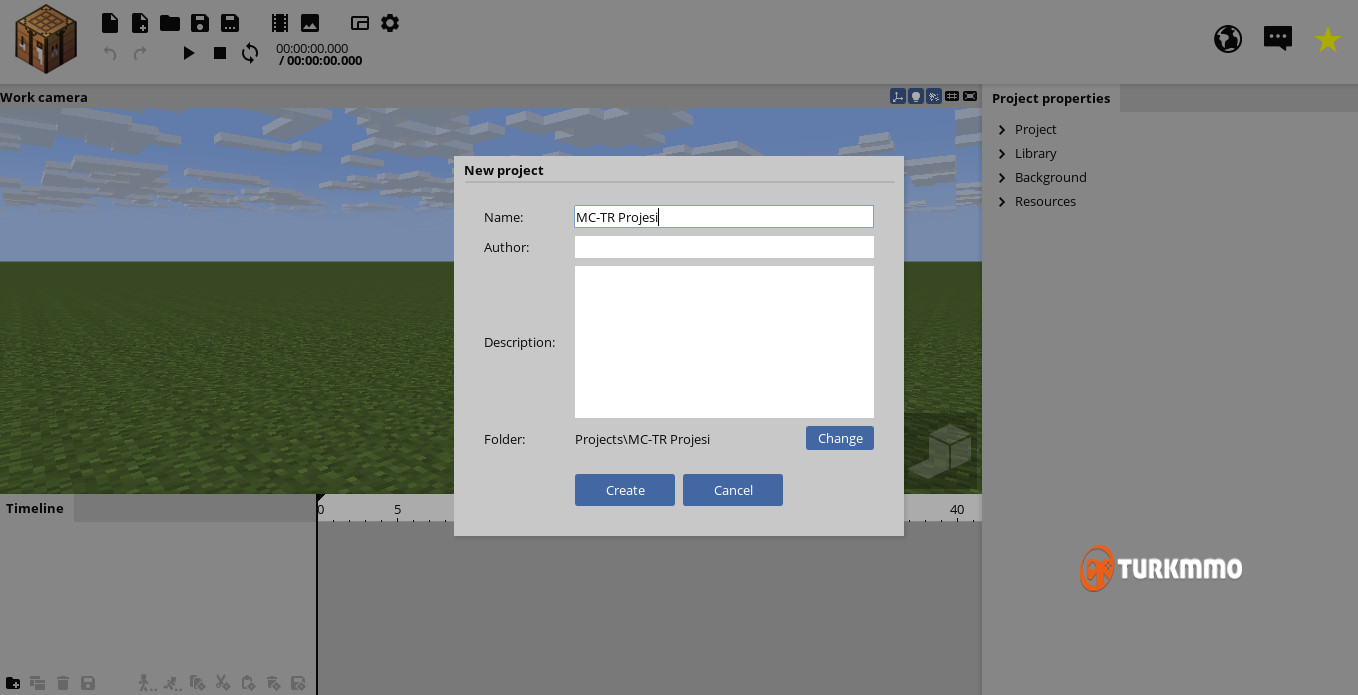Image resolution: width=1358 pixels, height=695 pixels.
Task: Click the run cycle keyframes icon
Action: [172, 683]
